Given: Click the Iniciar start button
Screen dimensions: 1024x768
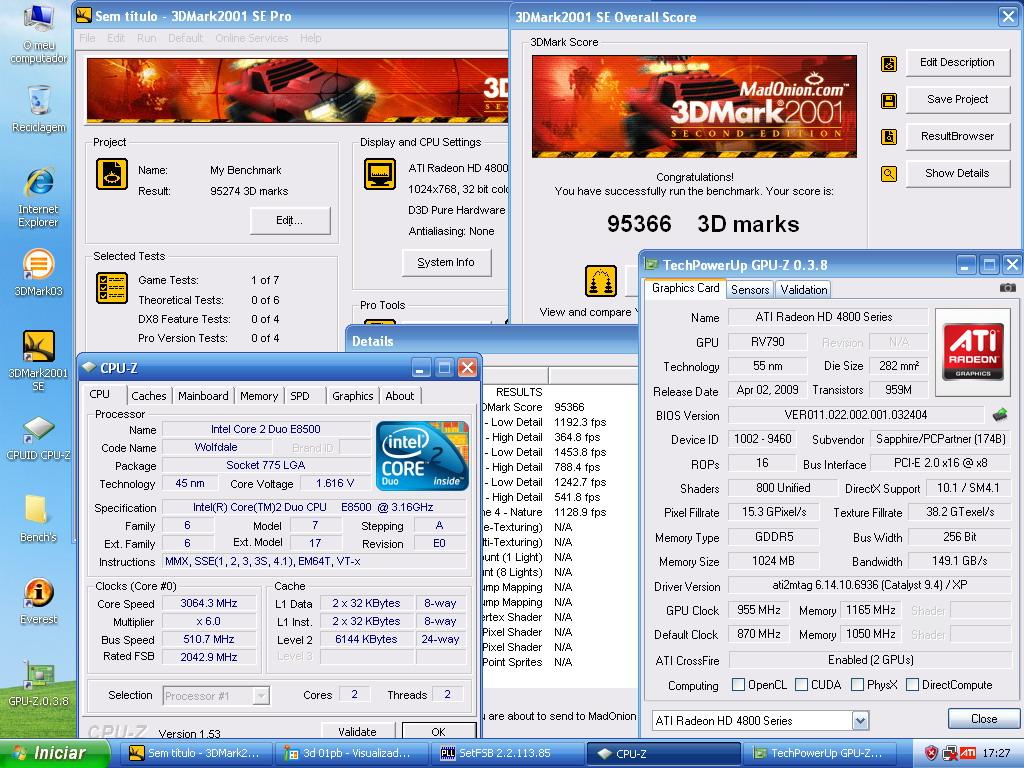Looking at the screenshot, I should (x=55, y=753).
